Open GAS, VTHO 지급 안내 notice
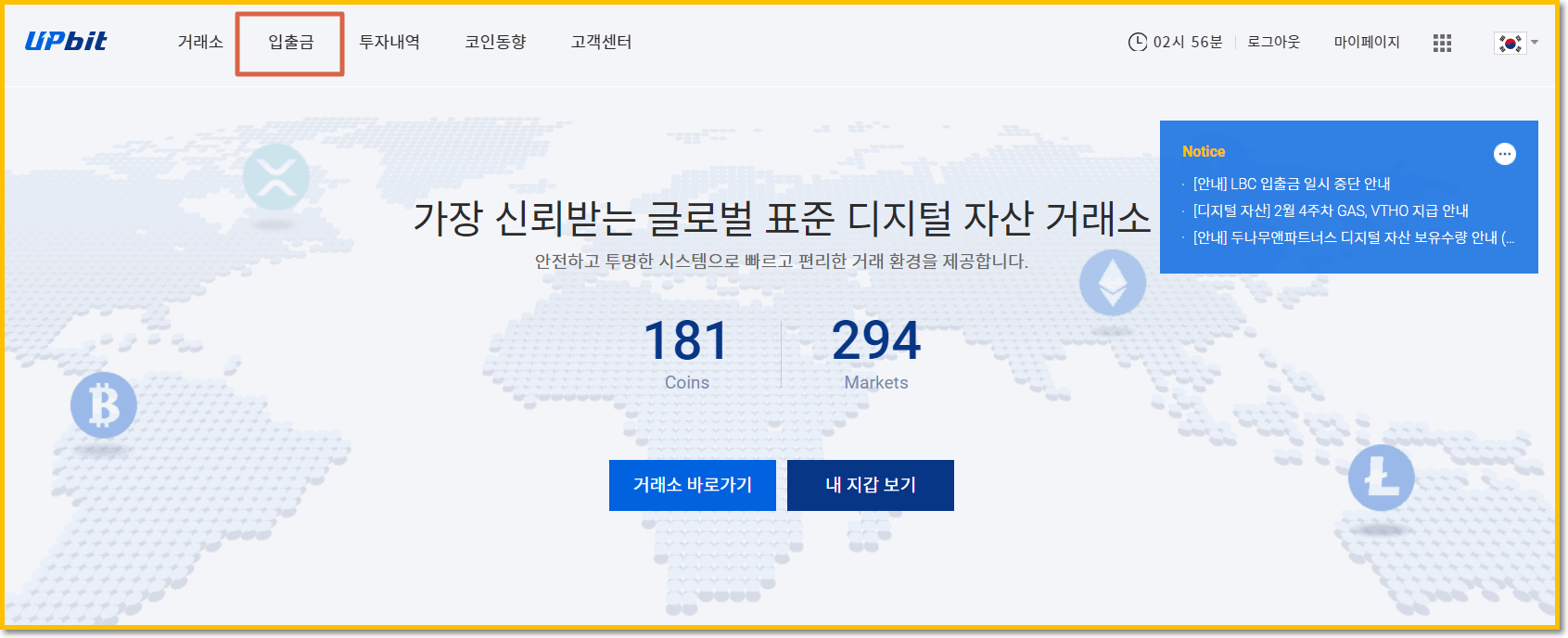1568x638 pixels. (x=1331, y=211)
